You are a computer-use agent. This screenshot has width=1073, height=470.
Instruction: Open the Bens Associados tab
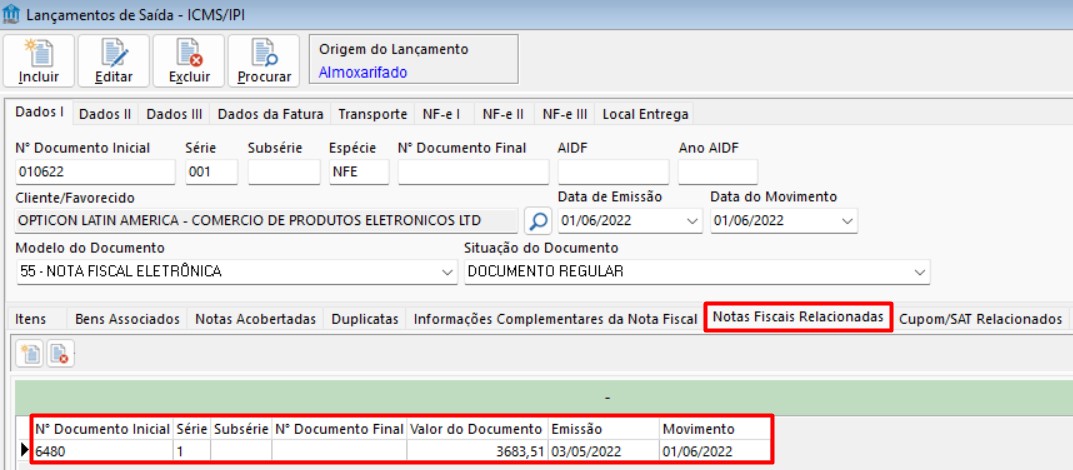click(127, 319)
